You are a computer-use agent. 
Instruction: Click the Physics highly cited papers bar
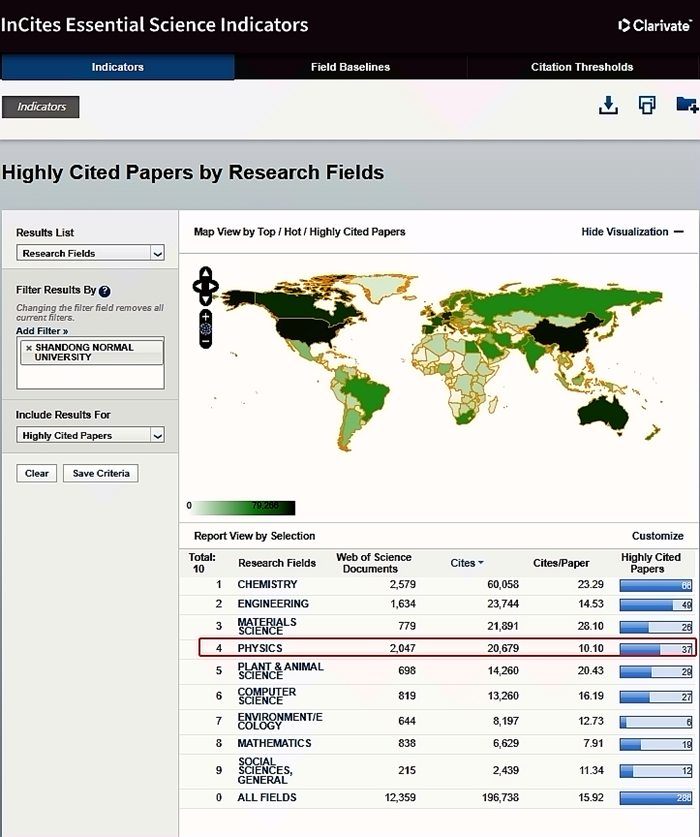tap(656, 649)
